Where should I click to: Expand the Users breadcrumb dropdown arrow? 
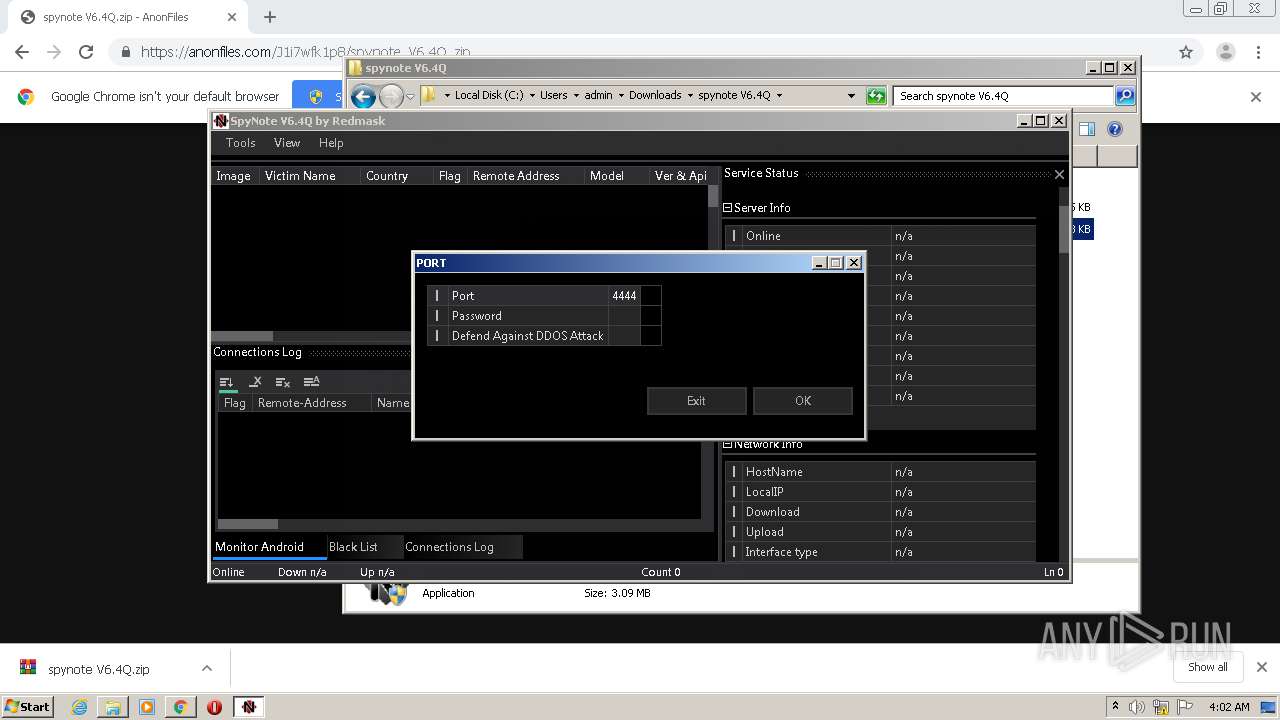(x=576, y=96)
